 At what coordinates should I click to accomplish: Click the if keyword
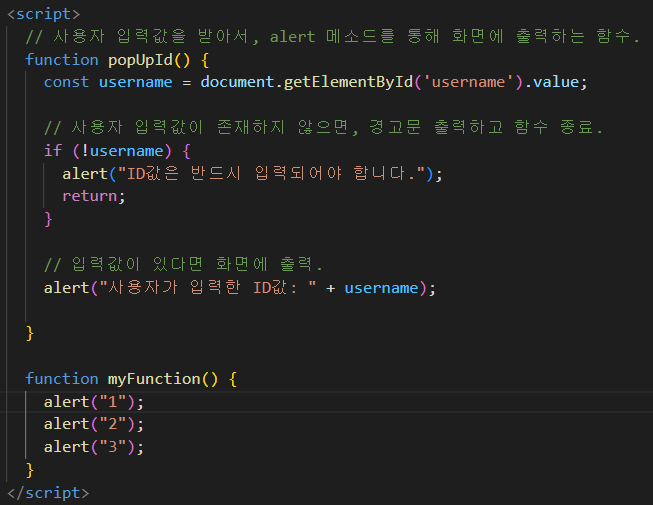pyautogui.click(x=52, y=150)
